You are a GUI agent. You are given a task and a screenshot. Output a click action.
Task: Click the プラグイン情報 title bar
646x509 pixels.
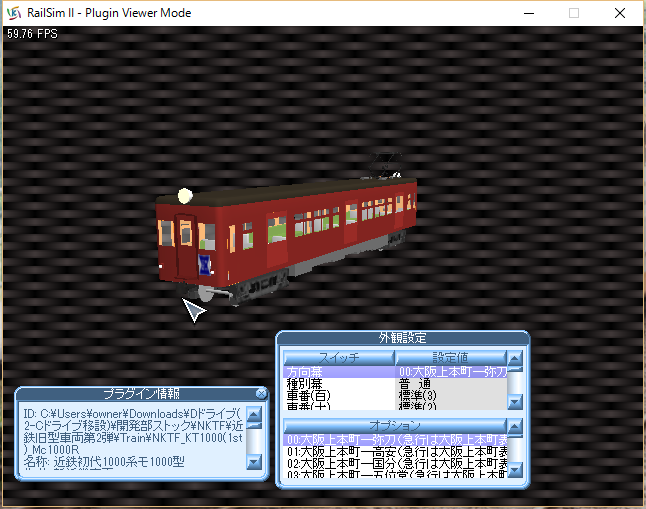[141, 394]
